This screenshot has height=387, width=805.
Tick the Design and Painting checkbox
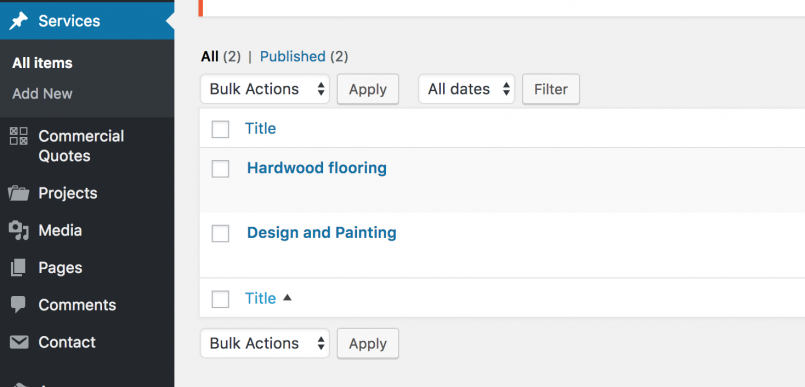tap(220, 234)
